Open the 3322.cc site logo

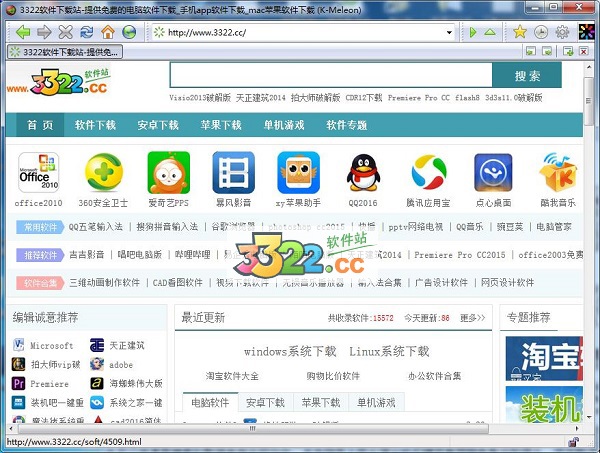[57, 83]
